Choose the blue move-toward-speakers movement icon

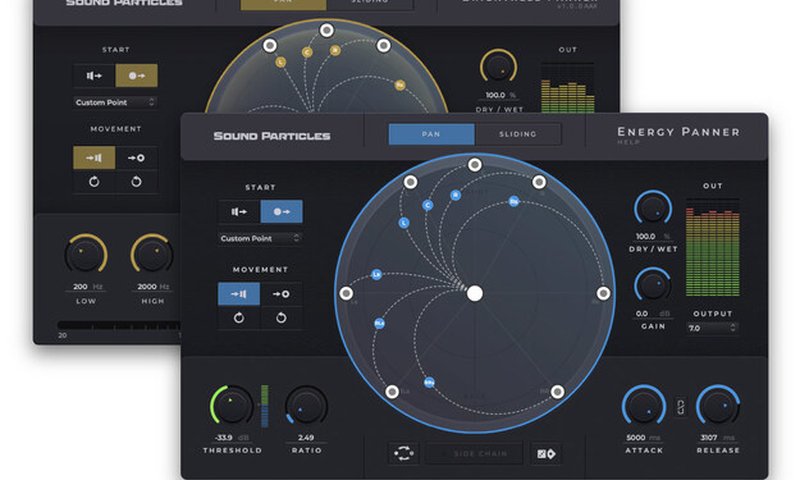239,294
